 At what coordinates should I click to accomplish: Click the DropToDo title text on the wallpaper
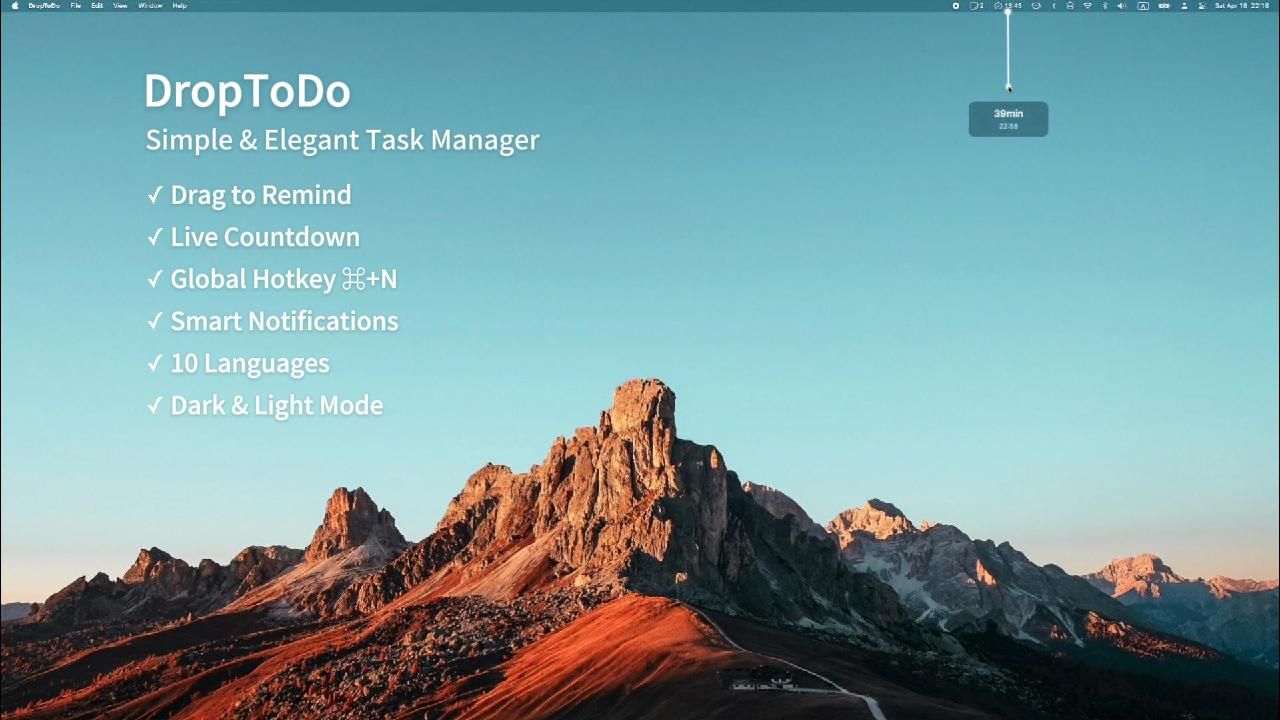click(247, 91)
